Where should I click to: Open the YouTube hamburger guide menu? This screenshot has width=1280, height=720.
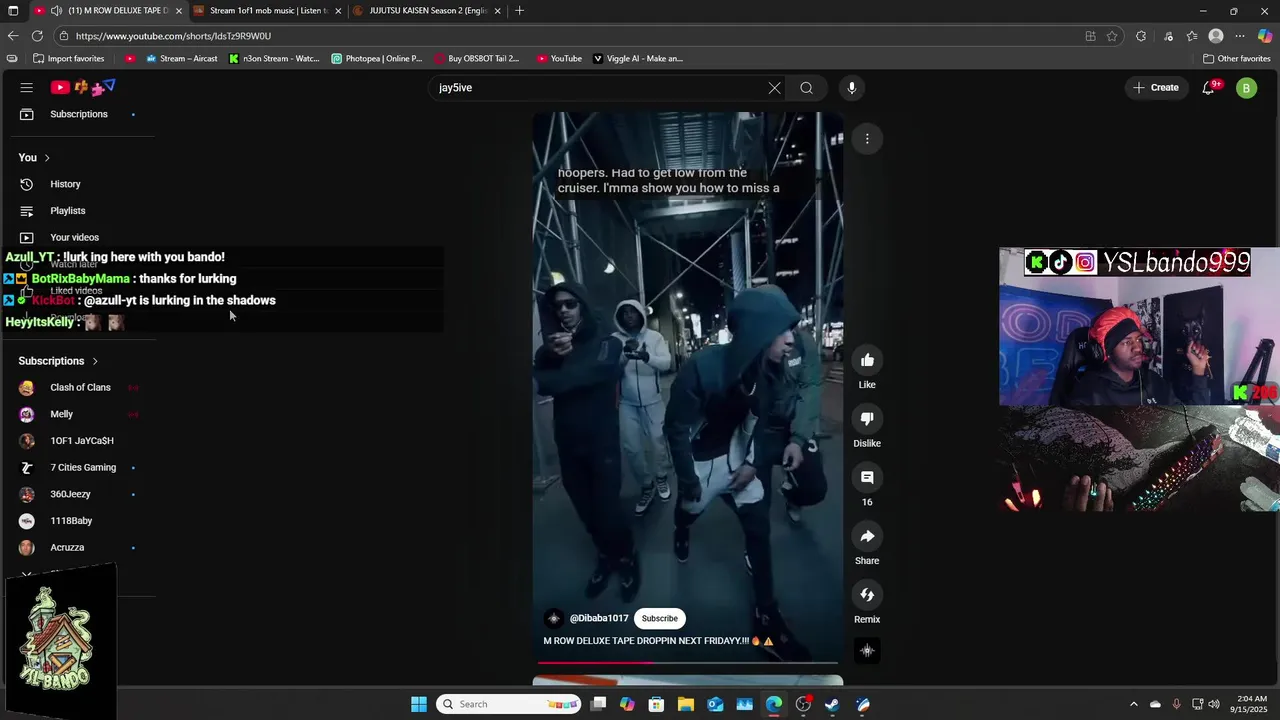tap(27, 88)
